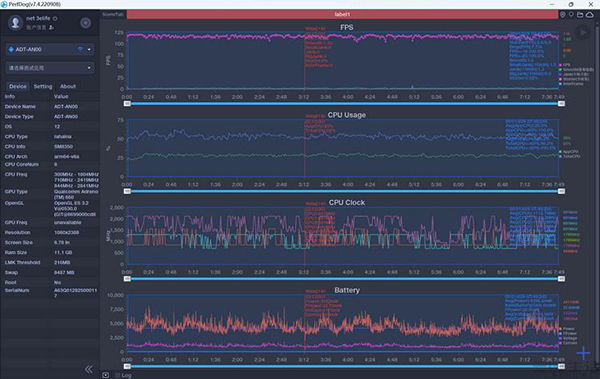
Task: Click the screenshot icon beside Log
Action: pyautogui.click(x=106, y=375)
